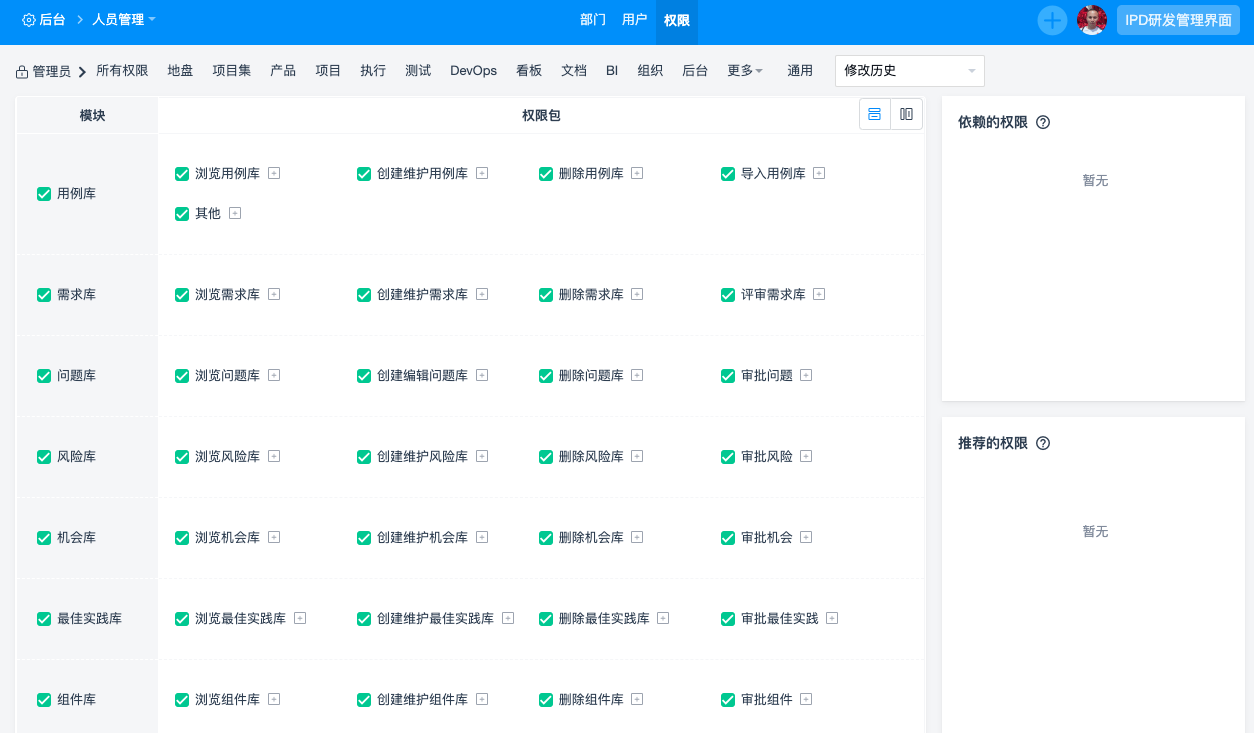Uncheck the 用例库 module checkbox
Viewport: 1254px width, 733px height.
[44, 194]
